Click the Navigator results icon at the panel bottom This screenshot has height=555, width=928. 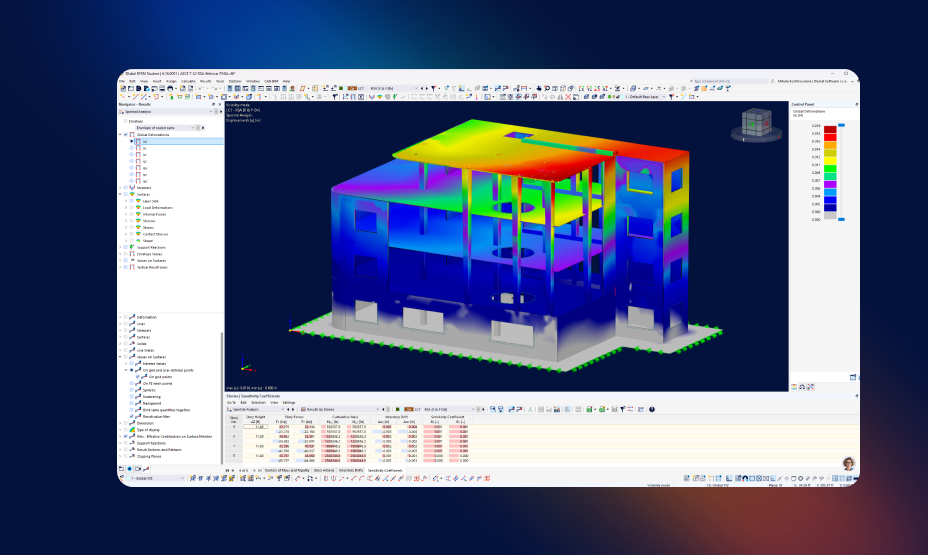(146, 469)
